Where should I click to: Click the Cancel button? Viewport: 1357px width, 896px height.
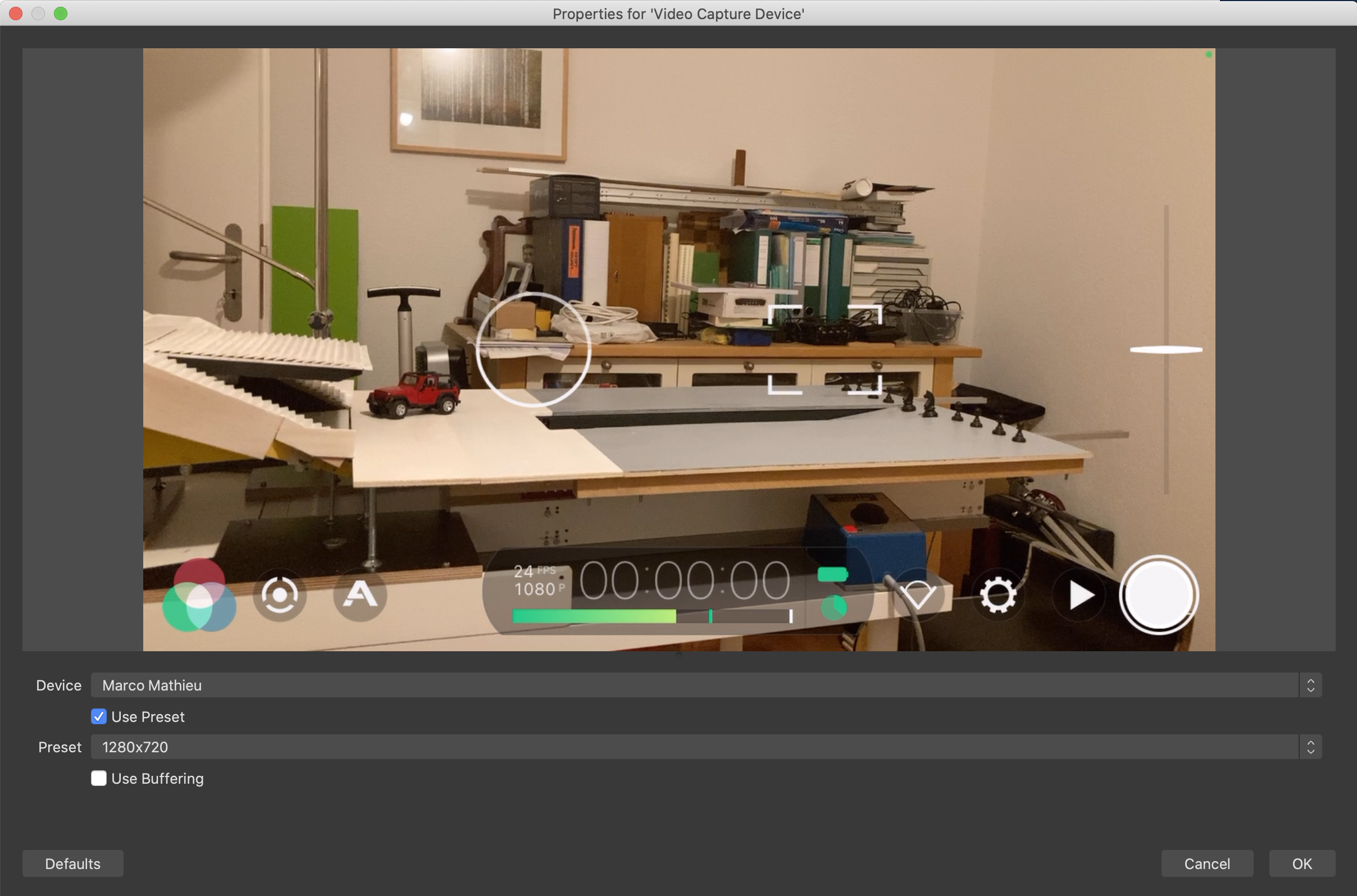(1206, 863)
